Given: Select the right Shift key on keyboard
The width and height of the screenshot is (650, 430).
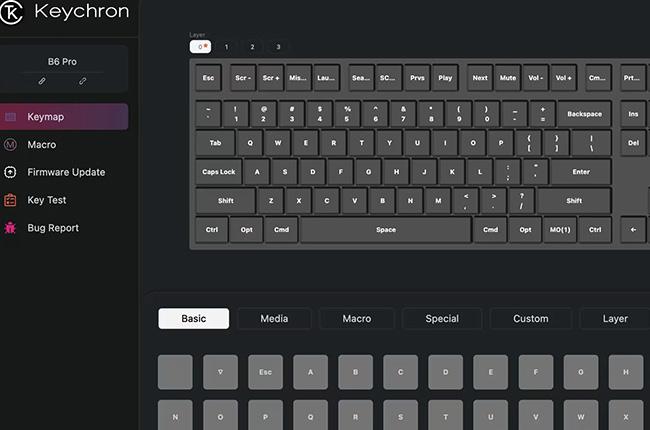Looking at the screenshot, I should coord(574,201).
